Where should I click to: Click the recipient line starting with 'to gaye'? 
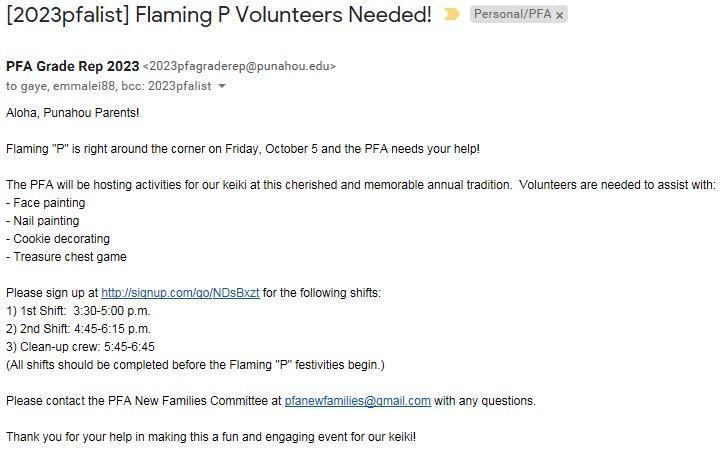click(x=108, y=86)
